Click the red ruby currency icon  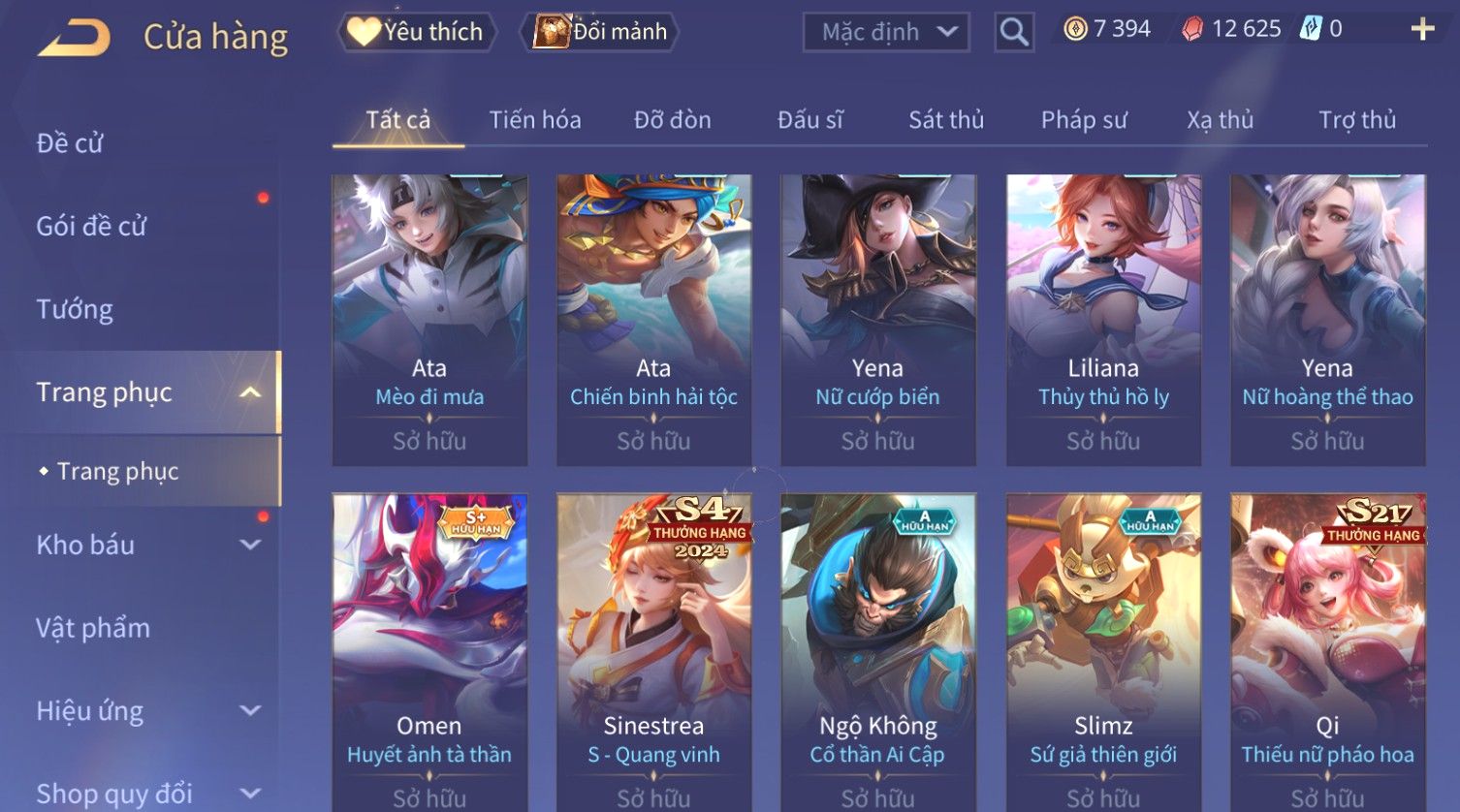click(1192, 30)
